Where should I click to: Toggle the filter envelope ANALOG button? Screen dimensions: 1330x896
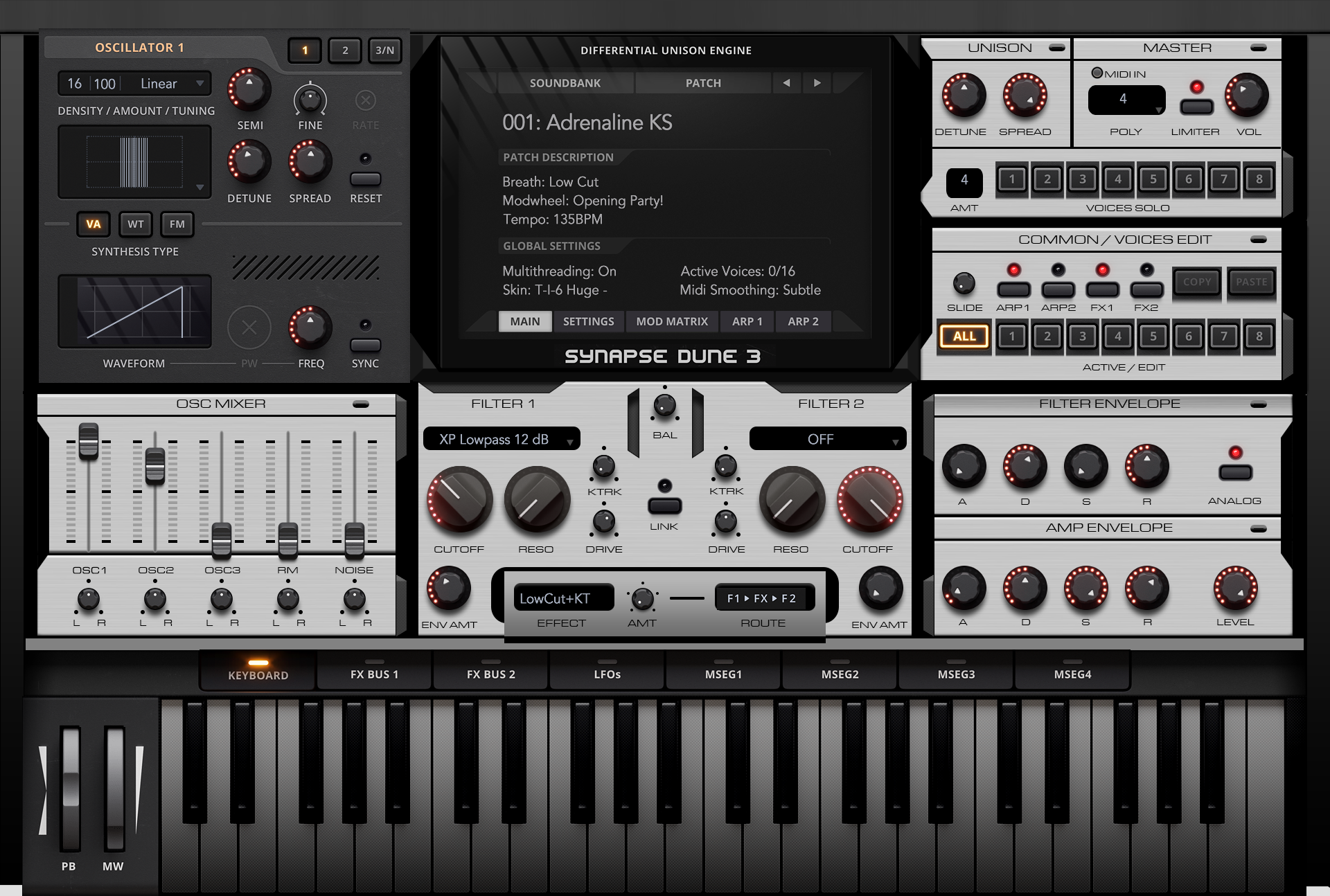1235,473
